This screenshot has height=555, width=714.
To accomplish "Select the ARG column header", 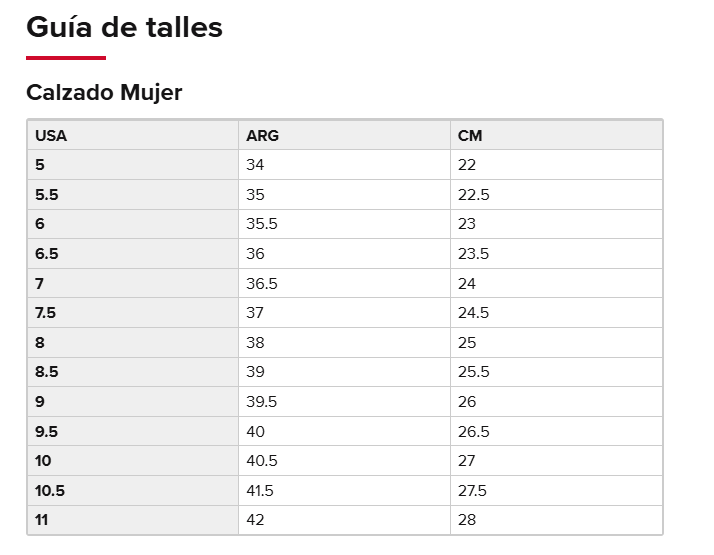I will [344, 135].
